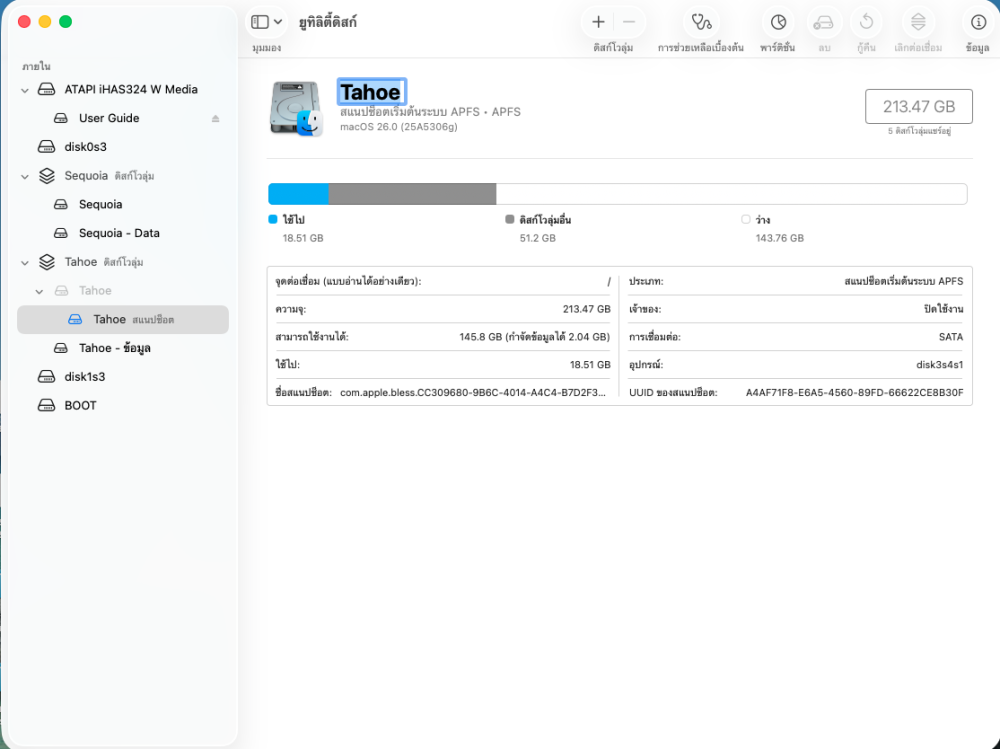Click the macOS 26.0 (25A5306g) version text
The height and width of the screenshot is (749, 1000).
(399, 127)
